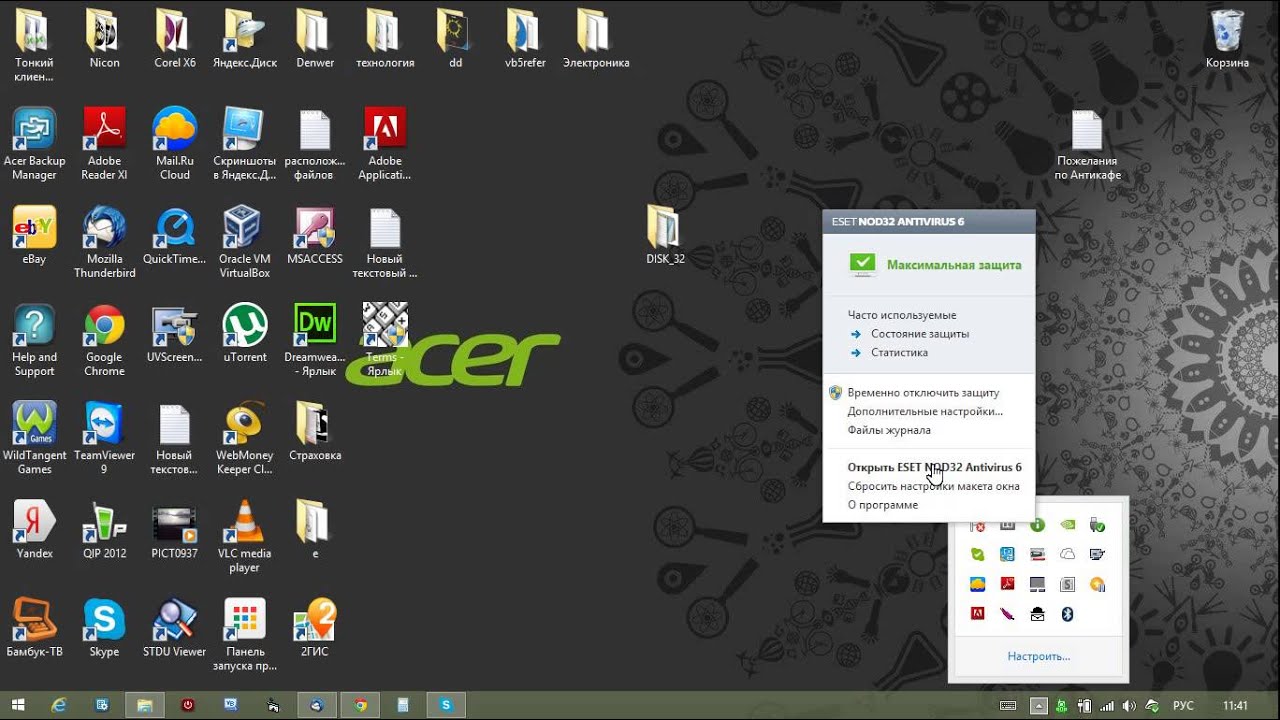This screenshot has height=720, width=1280.
Task: Select Dreamweaver shortcut on desktop
Action: (315, 341)
